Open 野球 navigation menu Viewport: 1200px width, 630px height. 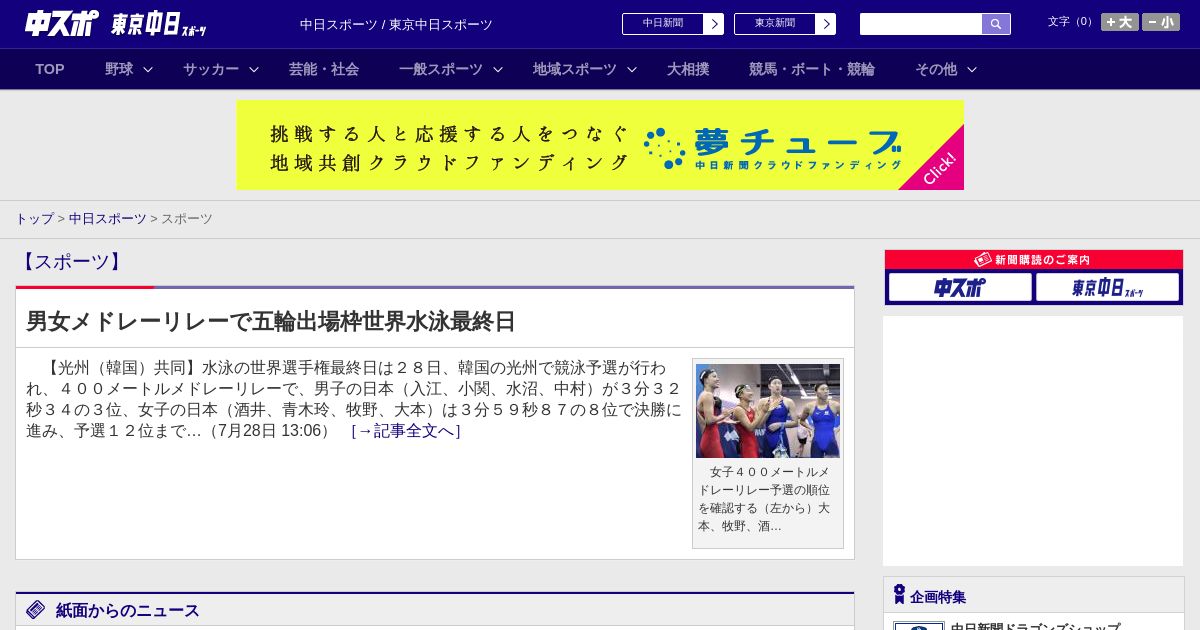(x=119, y=69)
